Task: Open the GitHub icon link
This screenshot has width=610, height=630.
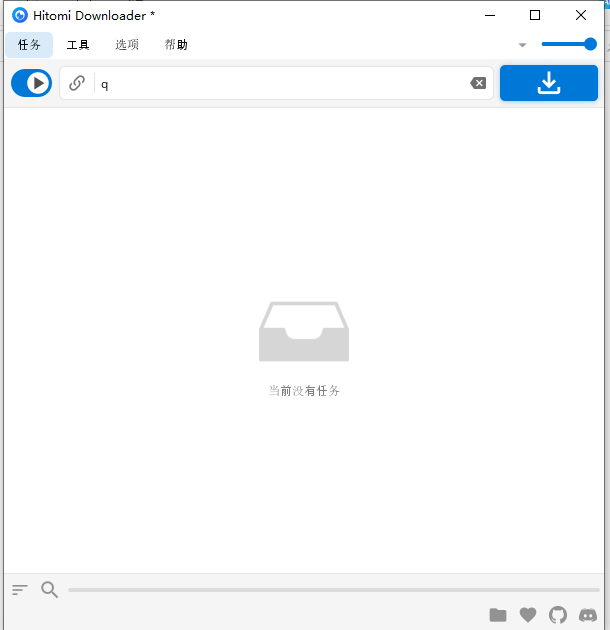Action: pyautogui.click(x=558, y=615)
